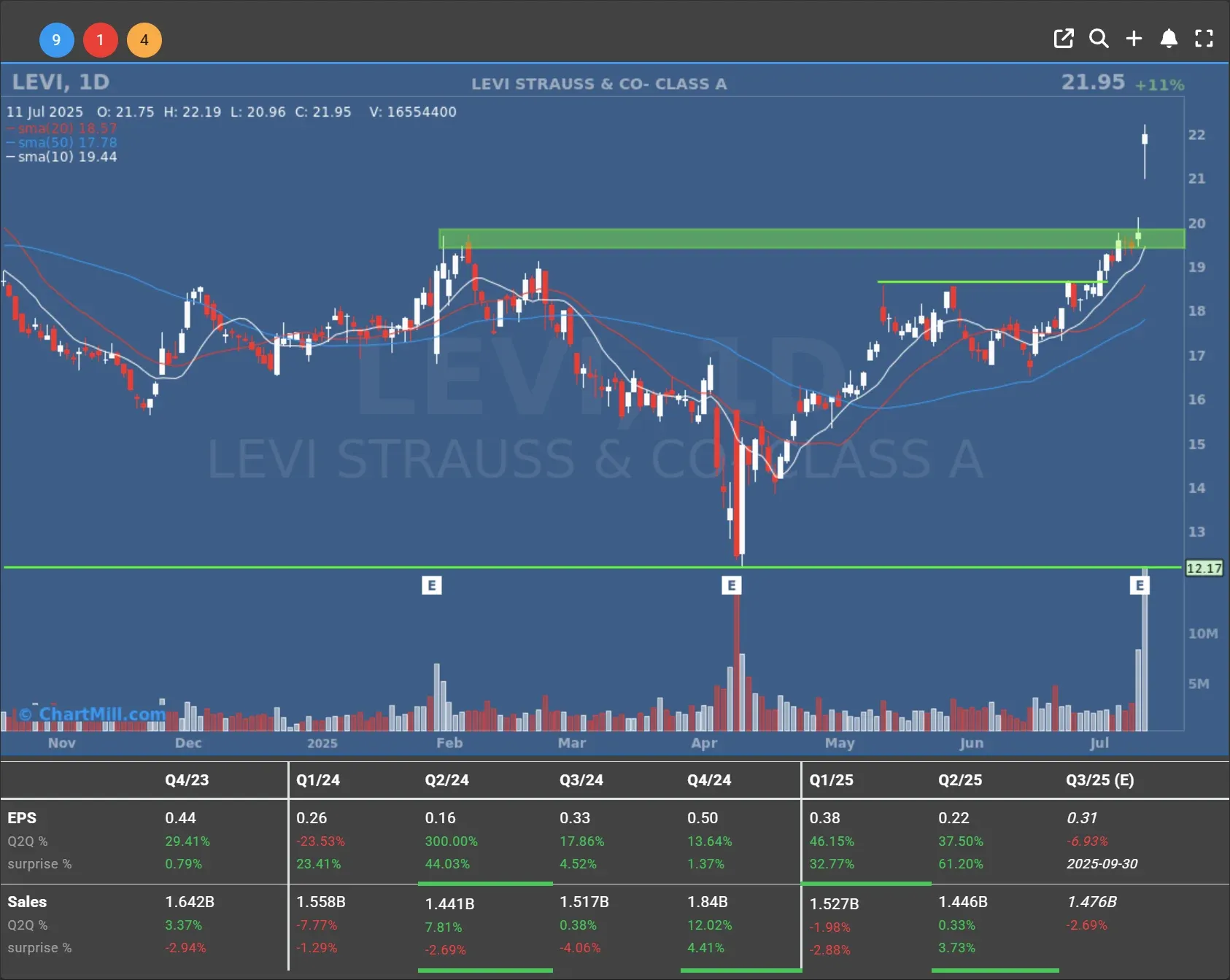
Task: Click the April earnings E marker
Action: pyautogui.click(x=732, y=585)
